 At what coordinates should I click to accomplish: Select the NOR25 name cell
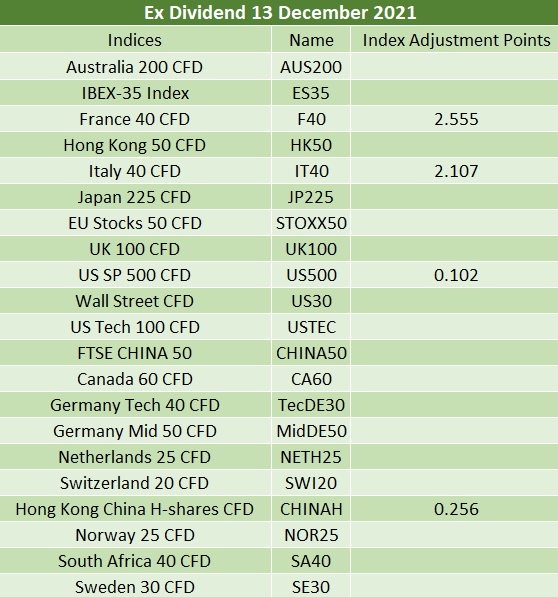[x=311, y=535]
